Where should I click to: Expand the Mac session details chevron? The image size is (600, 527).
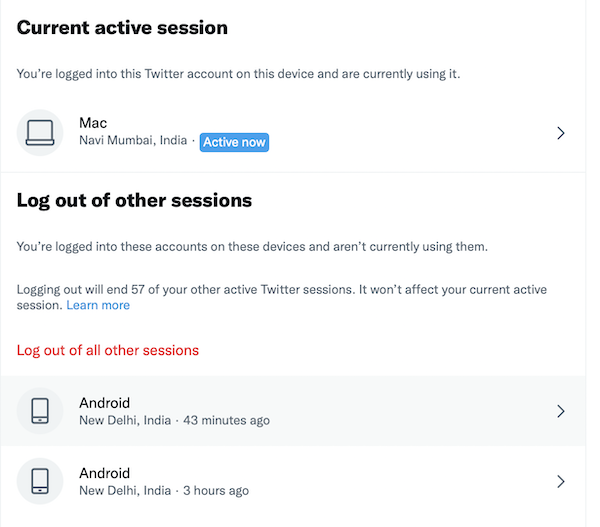click(x=561, y=133)
